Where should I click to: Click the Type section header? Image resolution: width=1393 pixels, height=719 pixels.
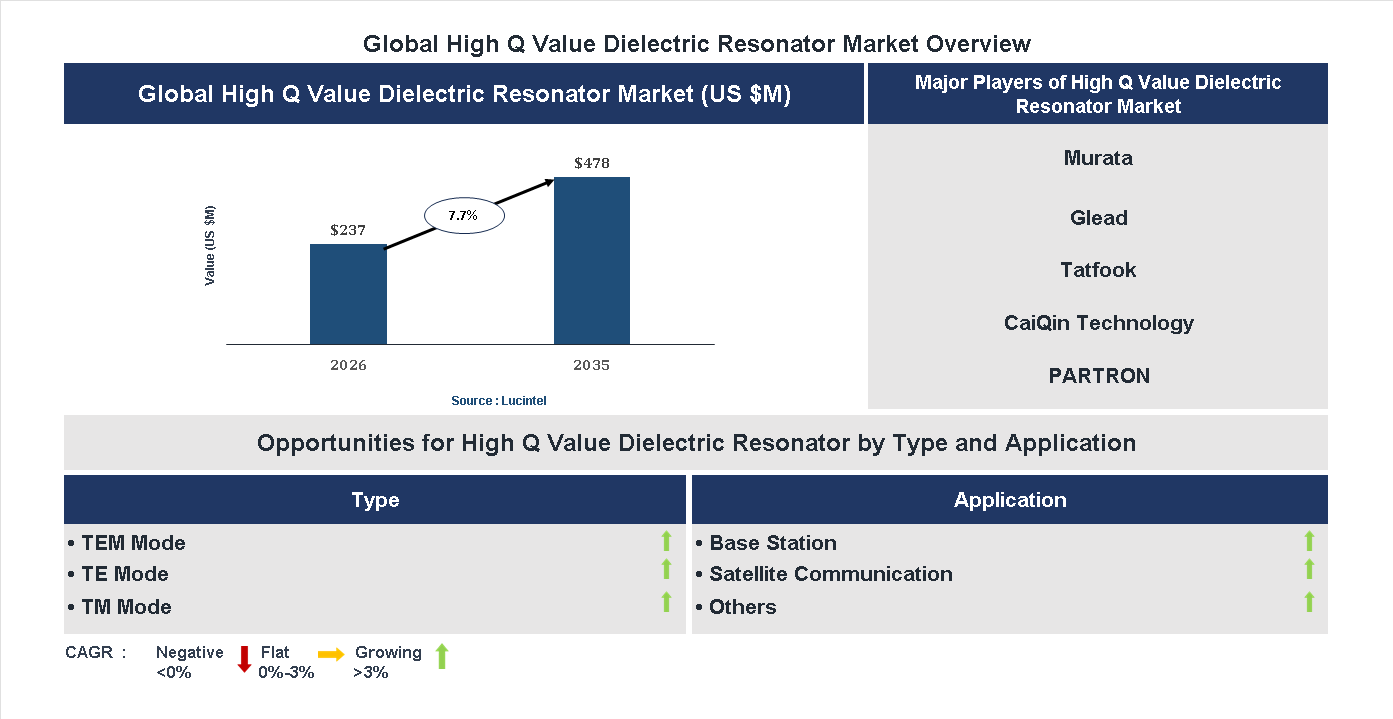tap(375, 499)
